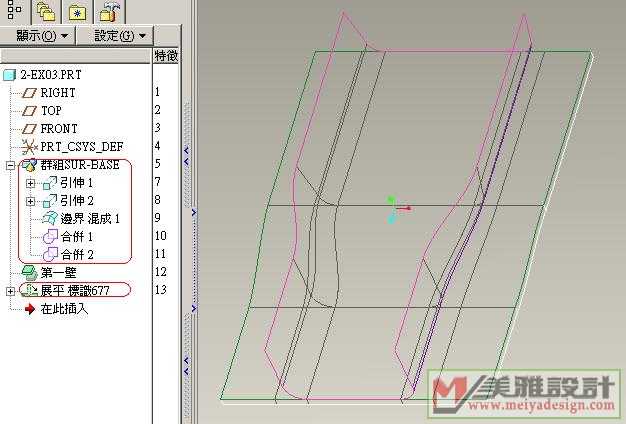The image size is (626, 424).
Task: Switch to the layers tab icon
Action: tap(46, 12)
